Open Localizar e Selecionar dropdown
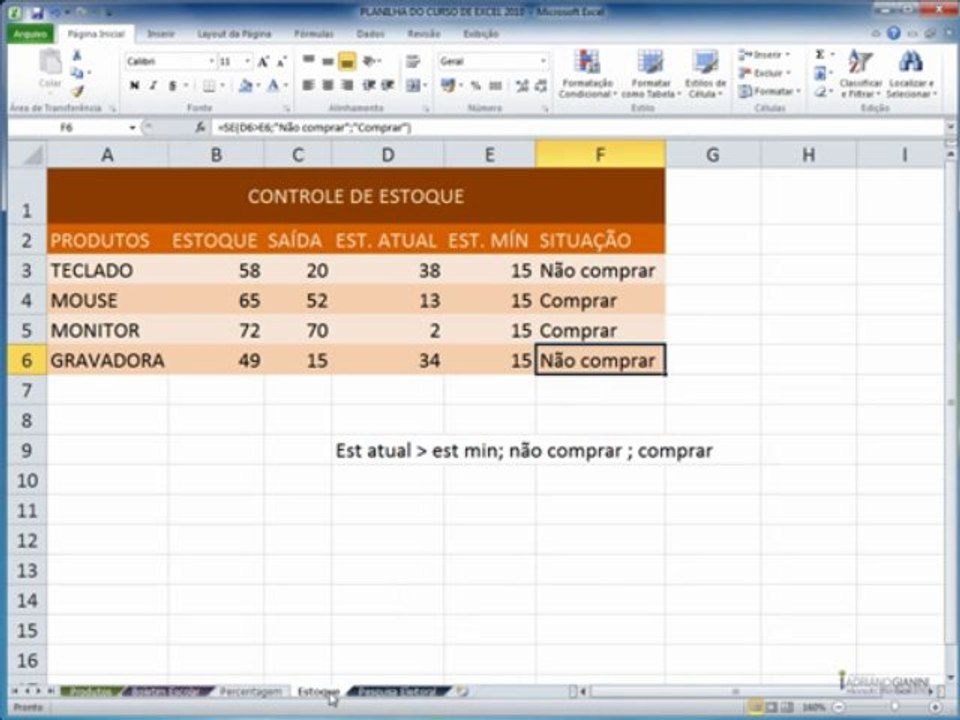The width and height of the screenshot is (960, 720). coord(911,73)
